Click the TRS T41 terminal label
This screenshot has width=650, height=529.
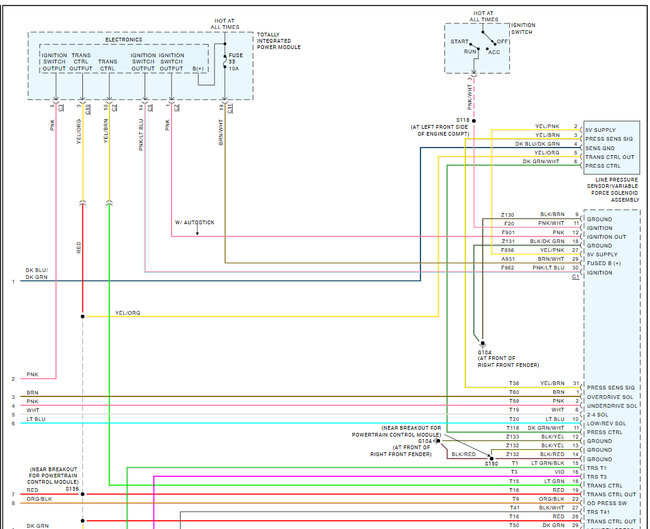click(x=598, y=512)
